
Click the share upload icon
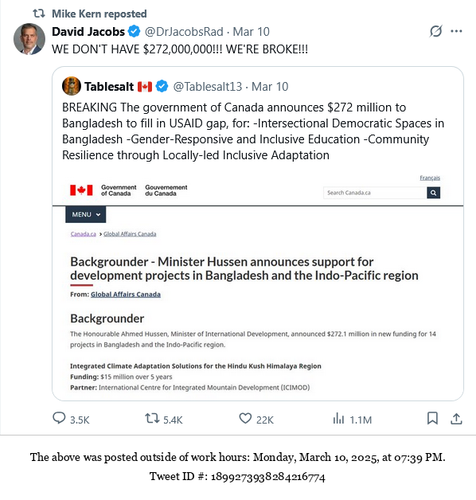[456, 418]
